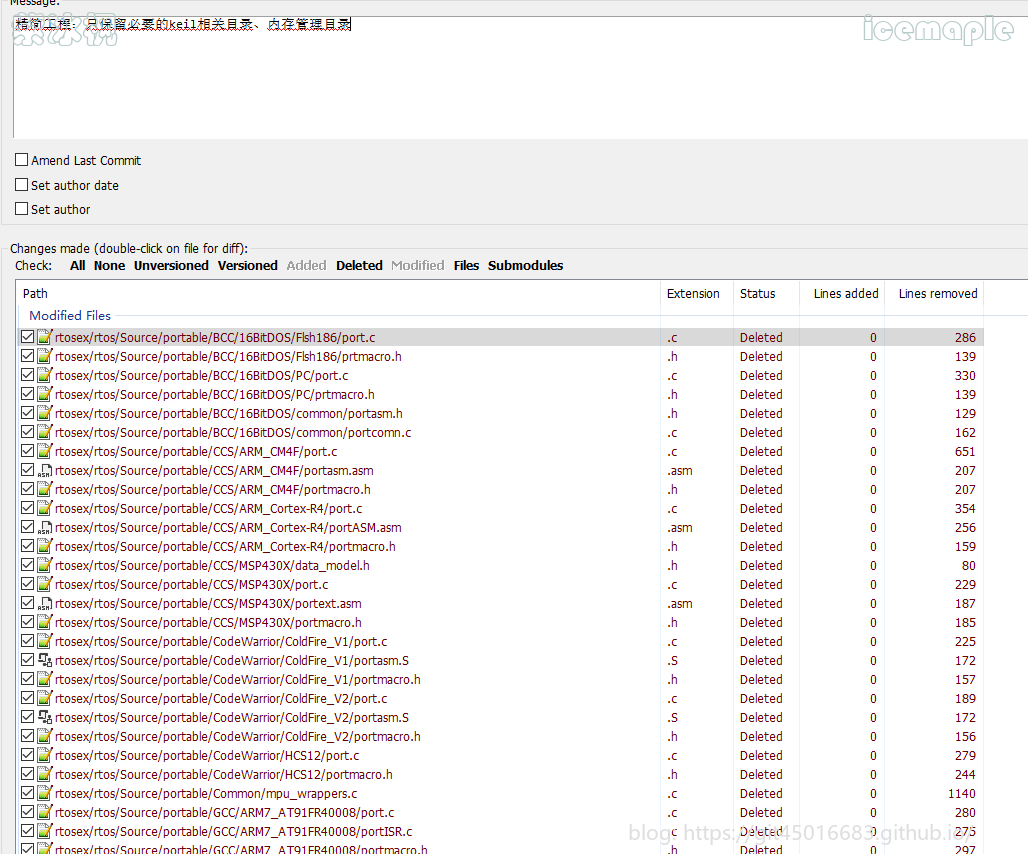The width and height of the screenshot is (1028, 854).
Task: Click file icon of common/portasm.h row
Action: click(45, 414)
